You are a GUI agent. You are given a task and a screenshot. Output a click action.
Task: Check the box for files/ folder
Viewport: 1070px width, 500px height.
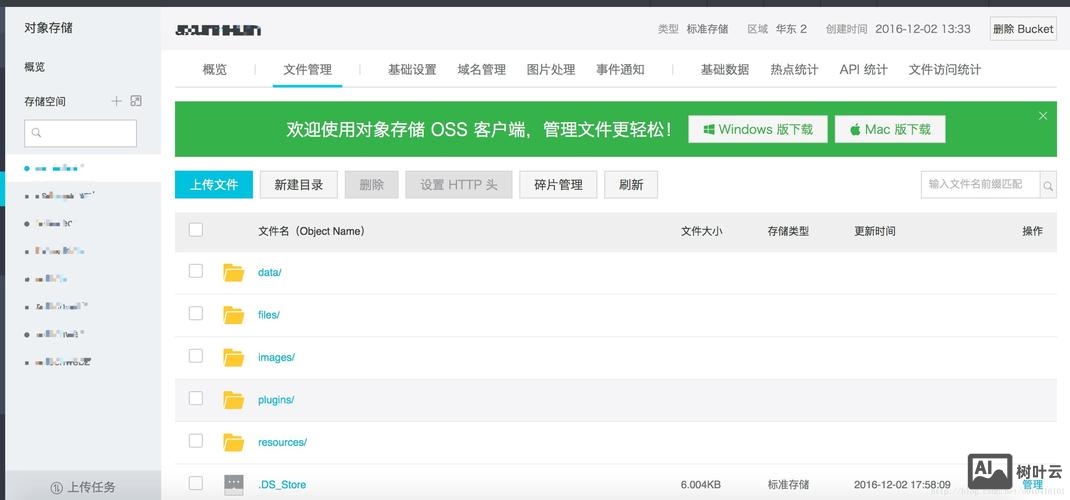[196, 314]
